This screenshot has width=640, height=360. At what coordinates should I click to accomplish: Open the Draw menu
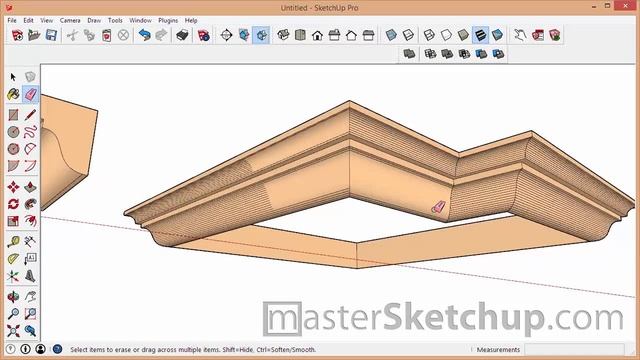point(94,20)
